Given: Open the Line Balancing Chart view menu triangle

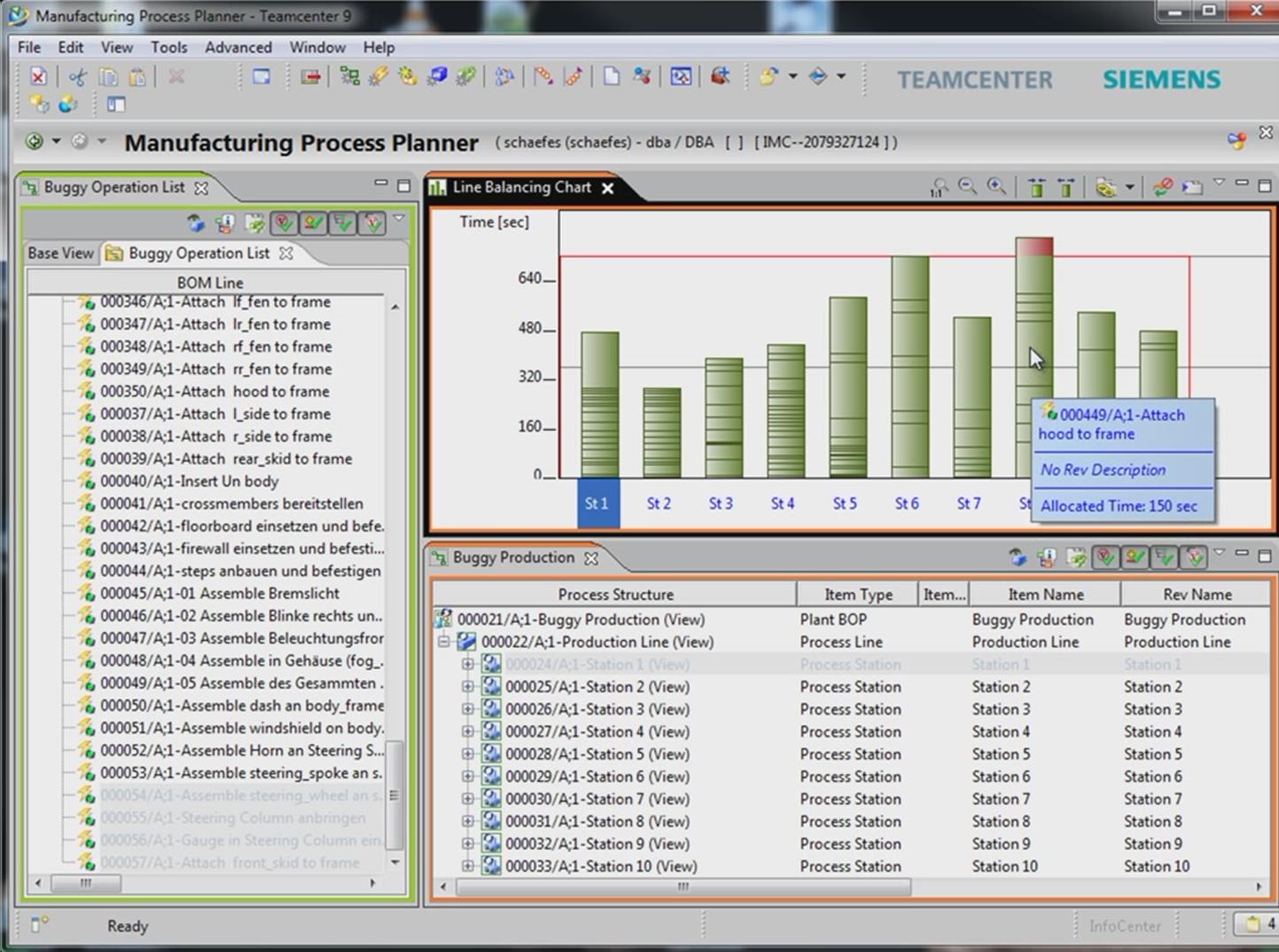Looking at the screenshot, I should tap(1220, 183).
